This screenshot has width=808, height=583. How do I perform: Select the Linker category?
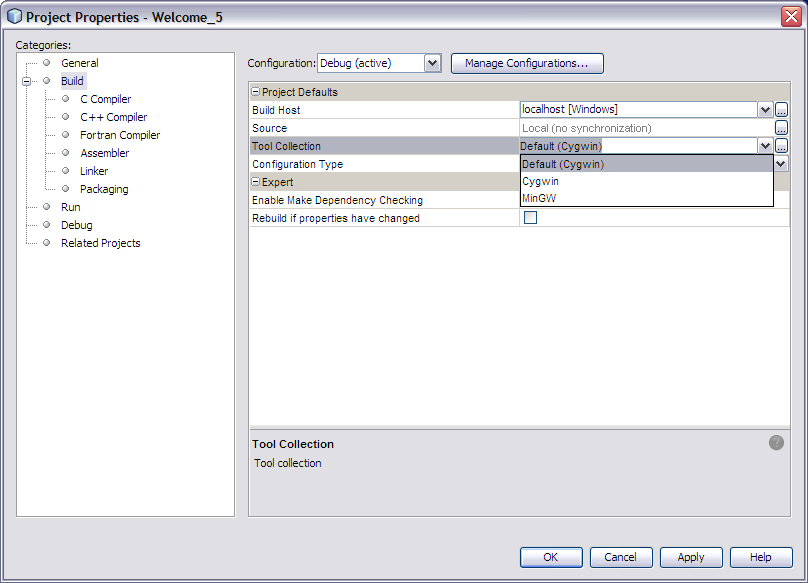[x=94, y=171]
